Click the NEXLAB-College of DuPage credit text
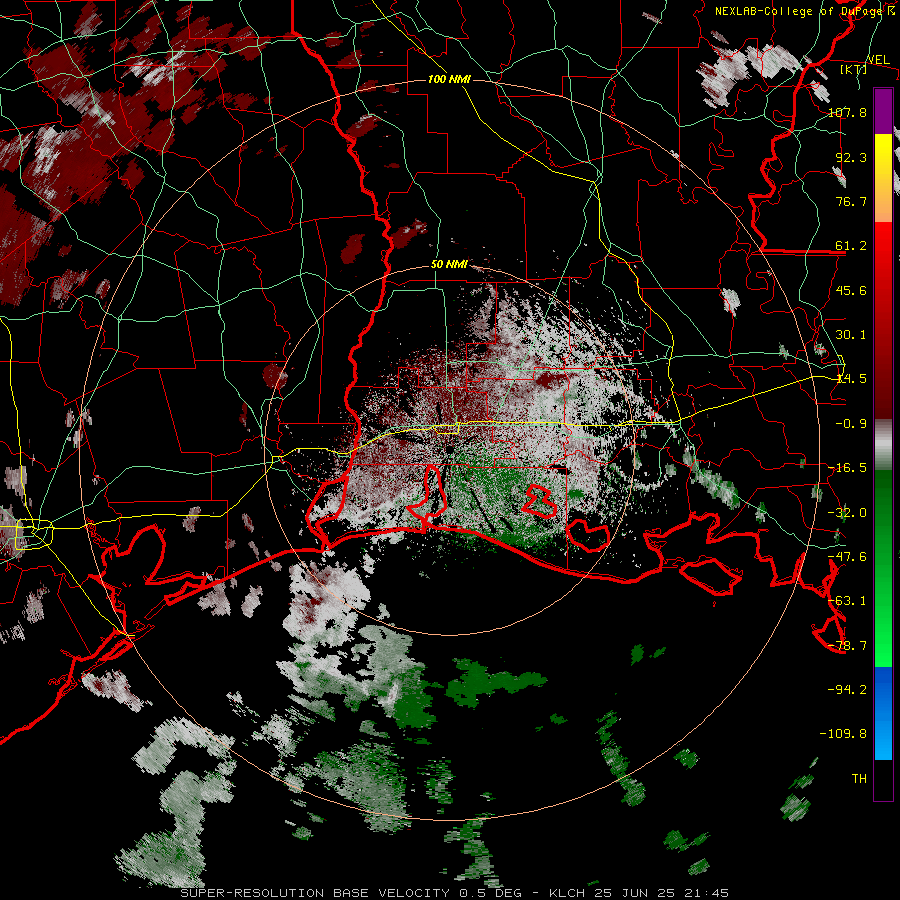The height and width of the screenshot is (900, 900). pyautogui.click(x=805, y=11)
